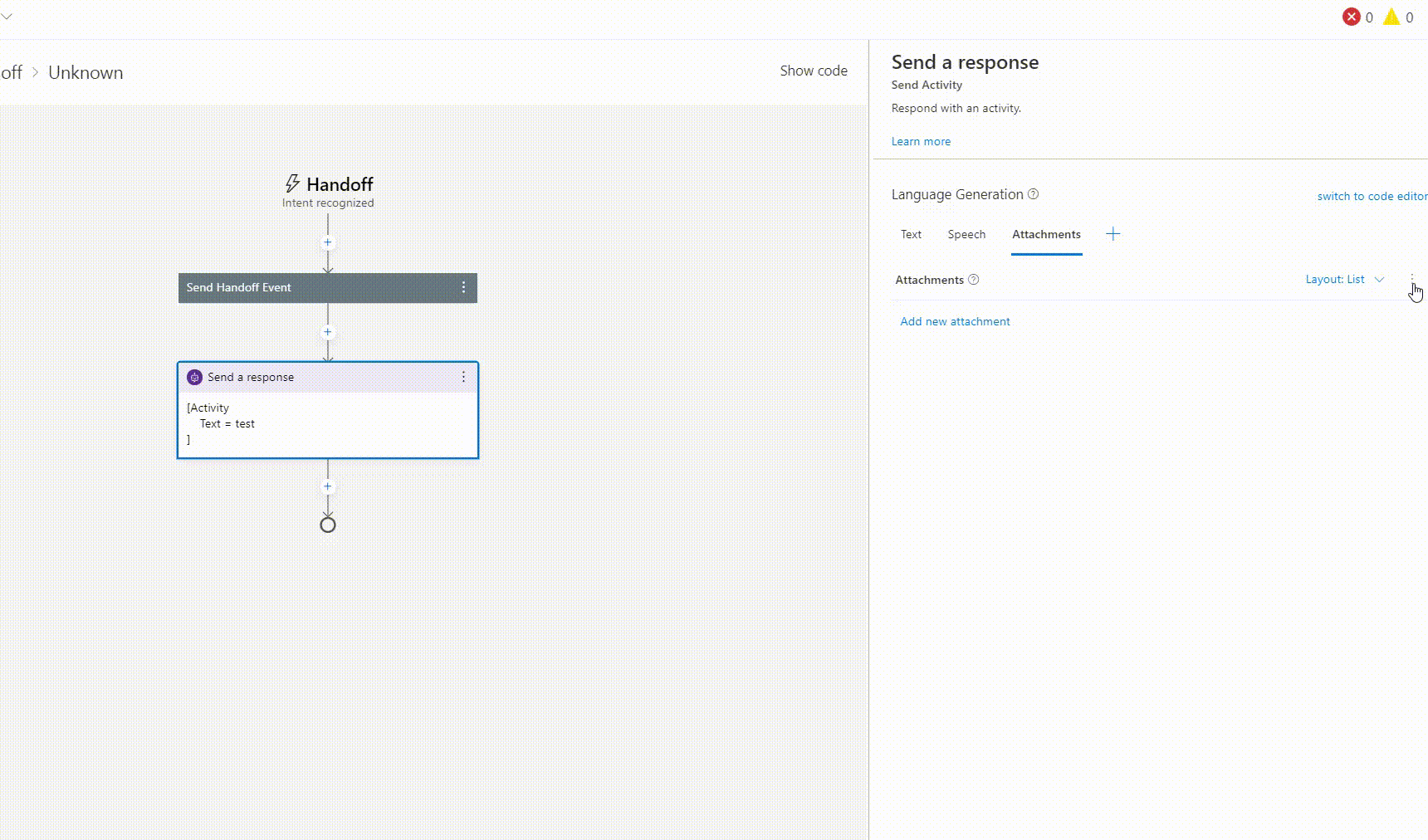
Task: Collapse the panel with the top-left chevron
Action: tap(8, 14)
